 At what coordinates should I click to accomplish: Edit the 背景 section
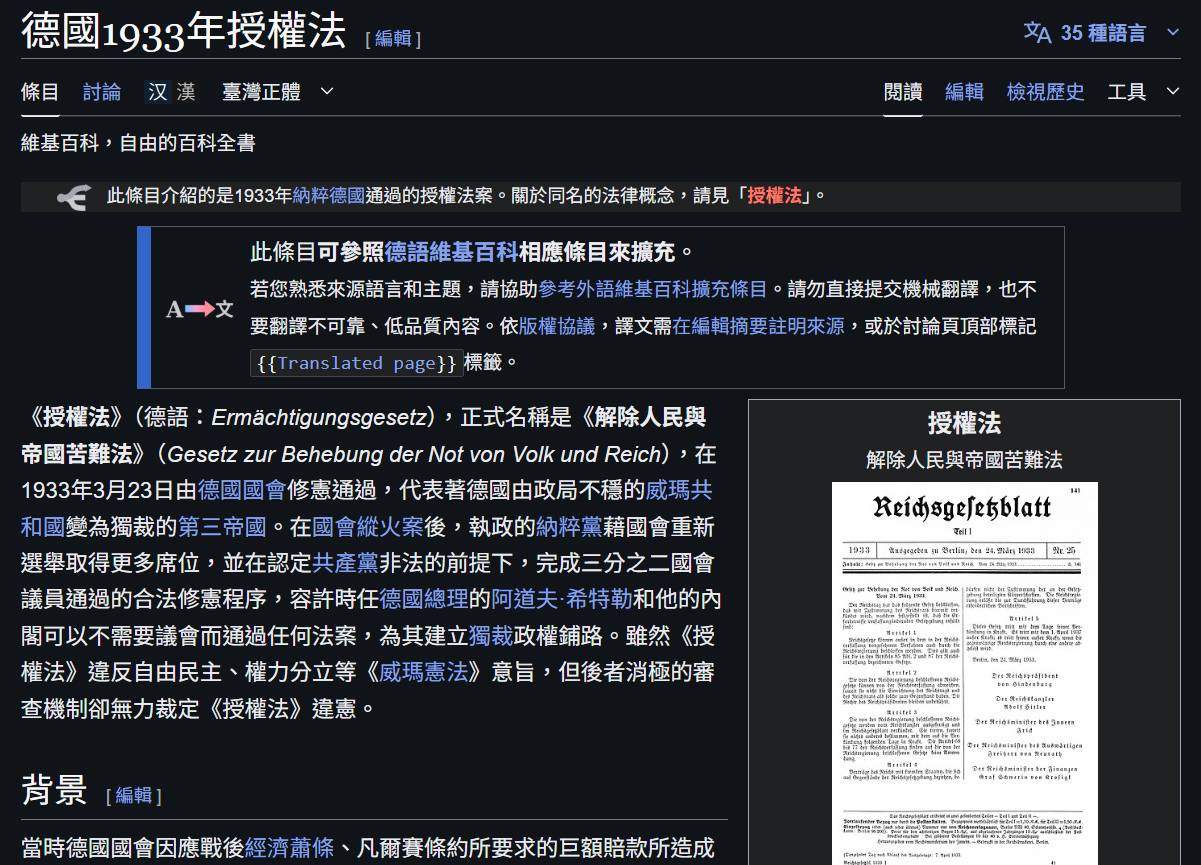[x=133, y=795]
